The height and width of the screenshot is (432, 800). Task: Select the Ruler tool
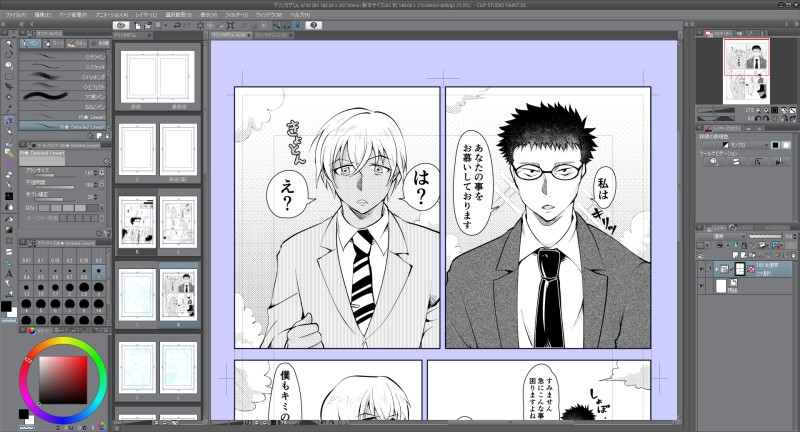click(x=9, y=263)
